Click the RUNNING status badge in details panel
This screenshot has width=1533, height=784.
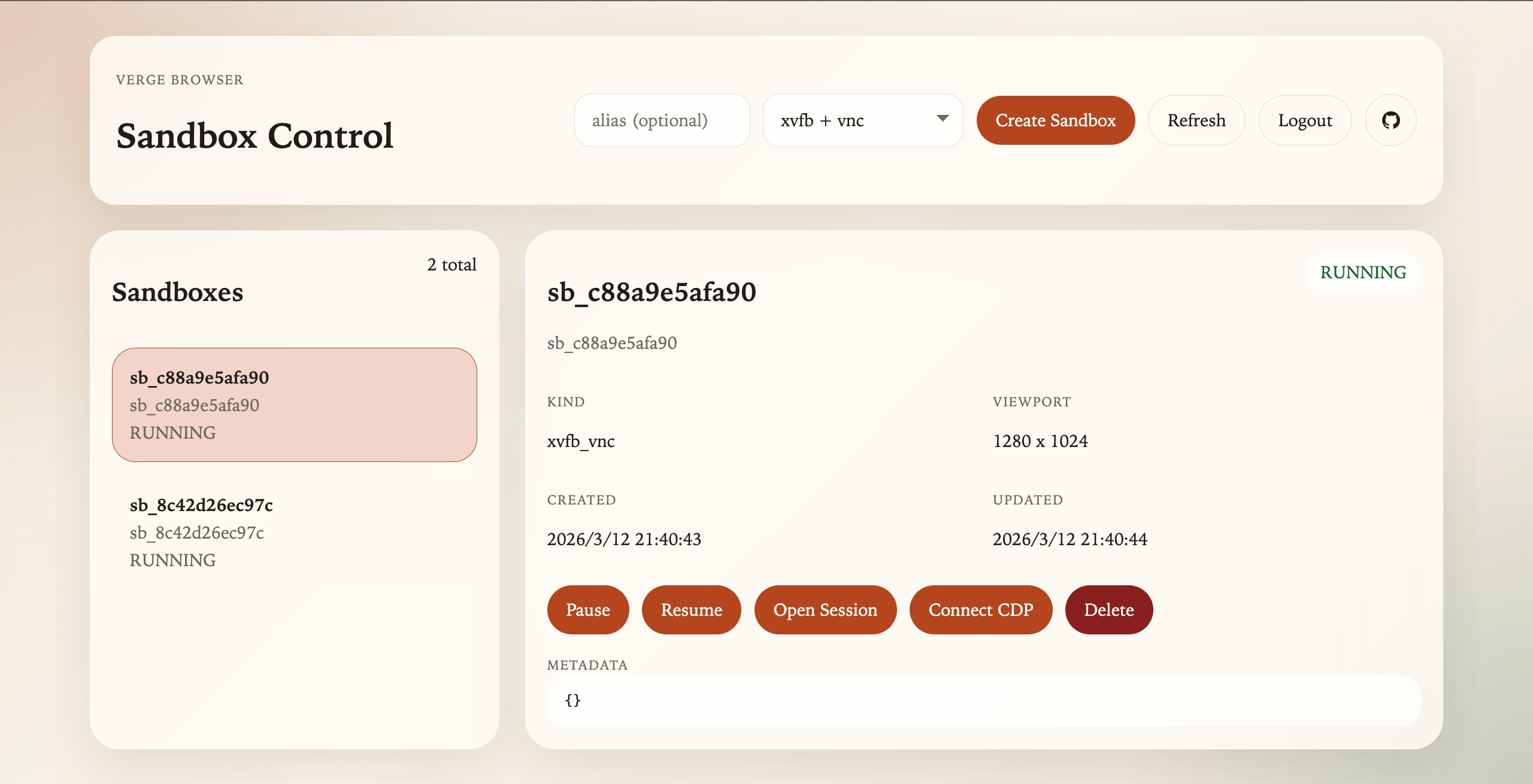[1363, 272]
